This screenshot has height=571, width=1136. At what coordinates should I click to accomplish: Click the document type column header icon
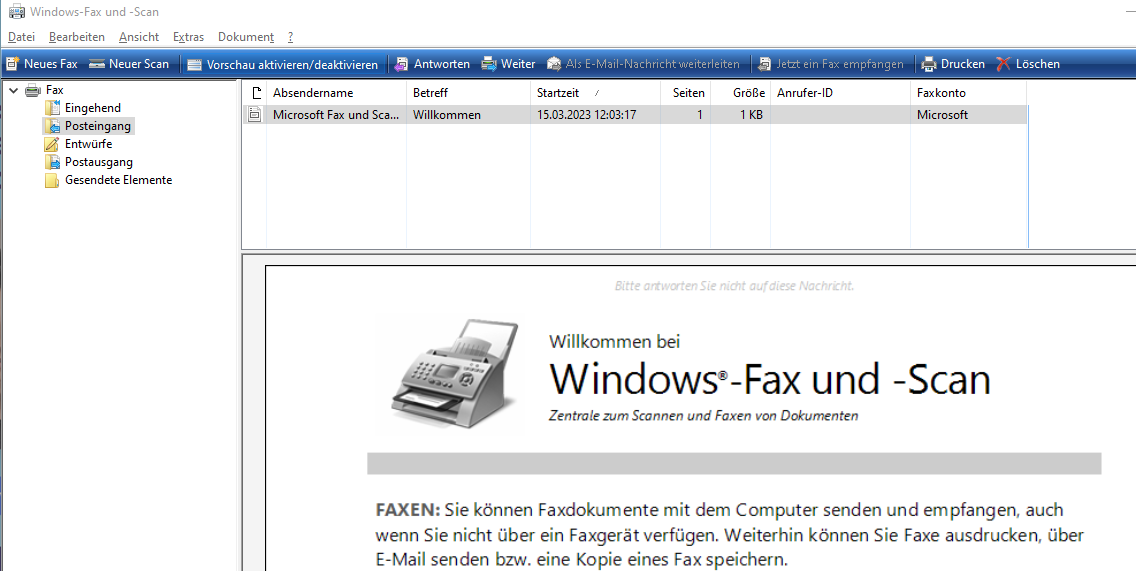tap(255, 93)
